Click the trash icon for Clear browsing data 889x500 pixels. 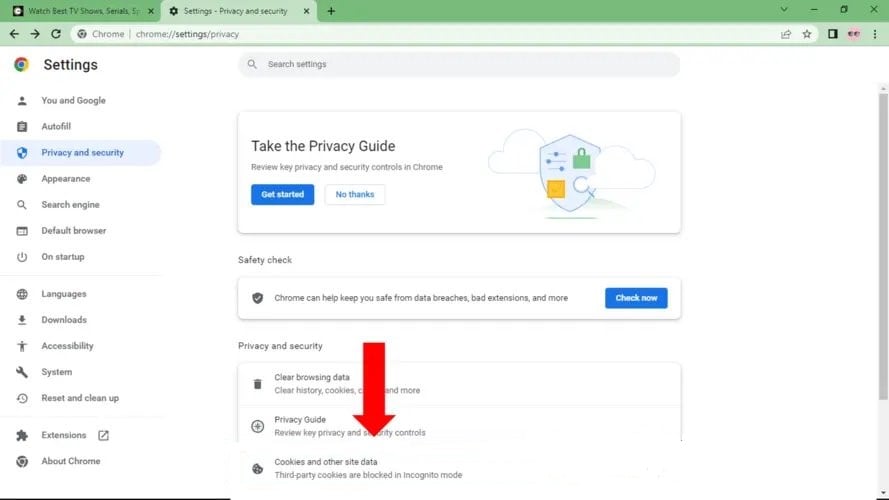tap(257, 384)
